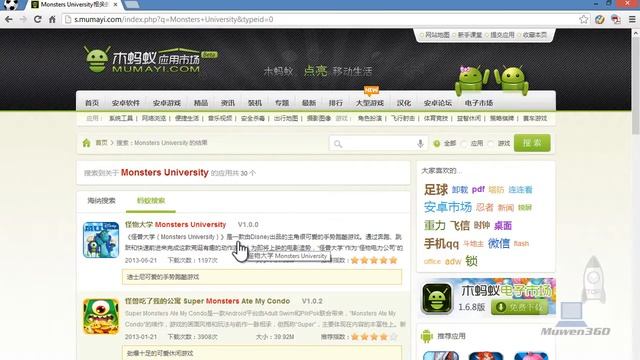Image resolution: width=640 pixels, height=360 pixels.
Task: Open the new tab button in the tab strip
Action: 132,4
